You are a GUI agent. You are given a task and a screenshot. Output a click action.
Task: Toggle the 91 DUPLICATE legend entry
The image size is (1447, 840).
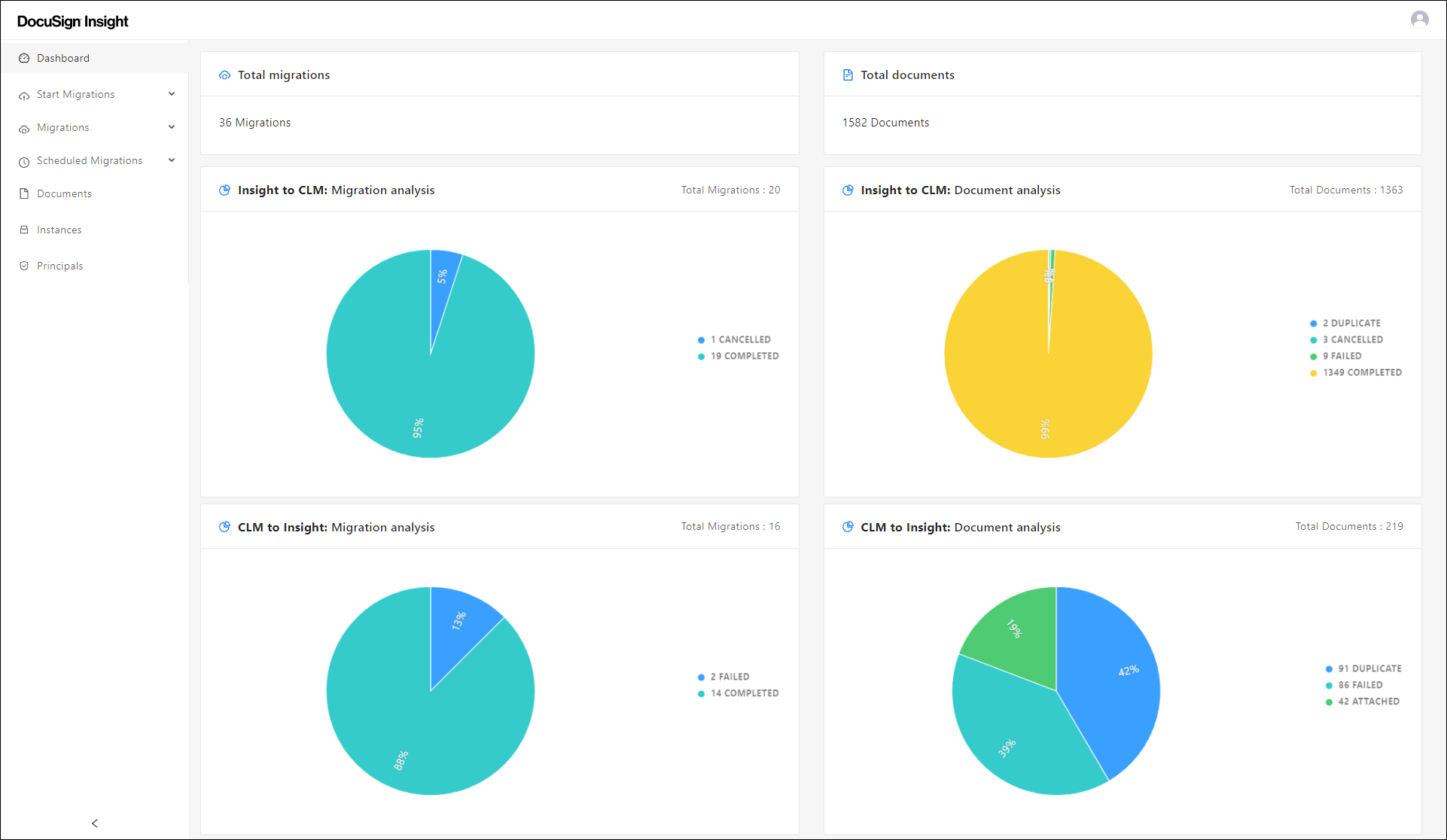click(1363, 668)
